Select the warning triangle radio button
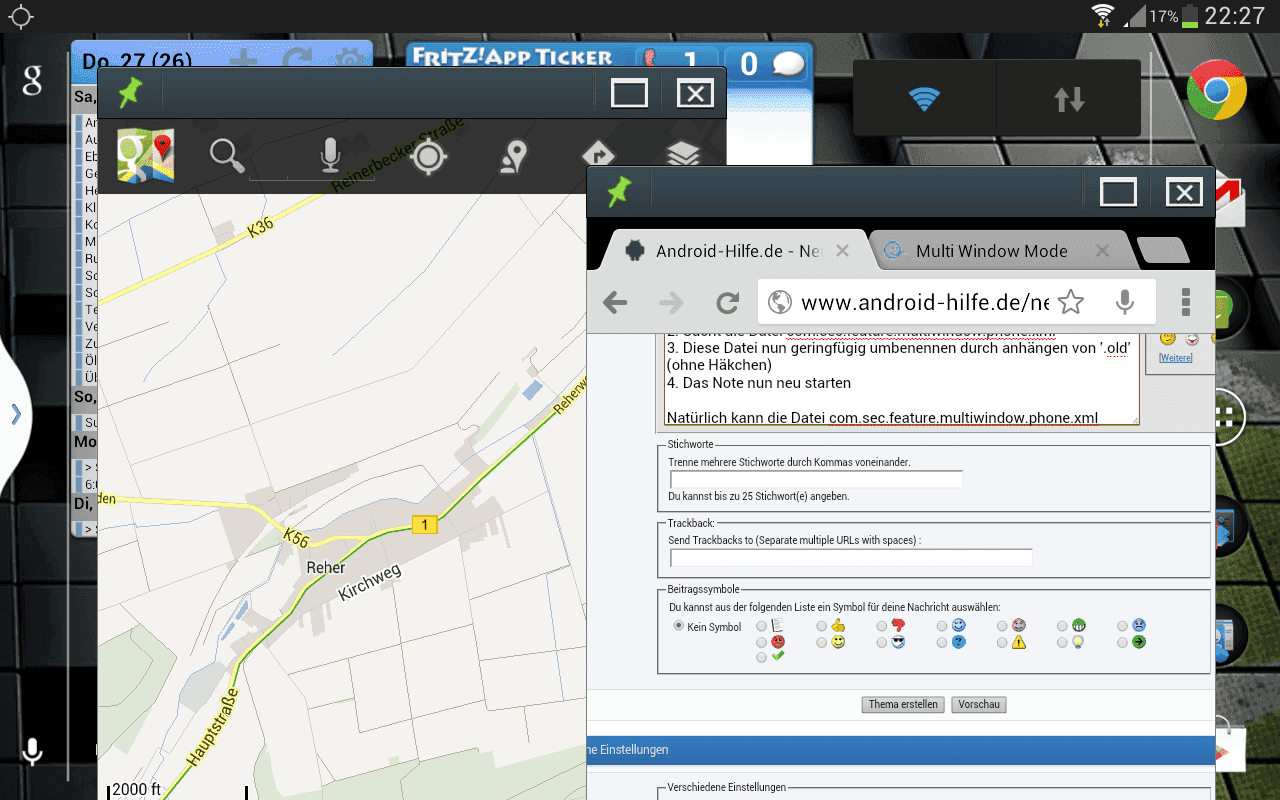 point(1002,642)
